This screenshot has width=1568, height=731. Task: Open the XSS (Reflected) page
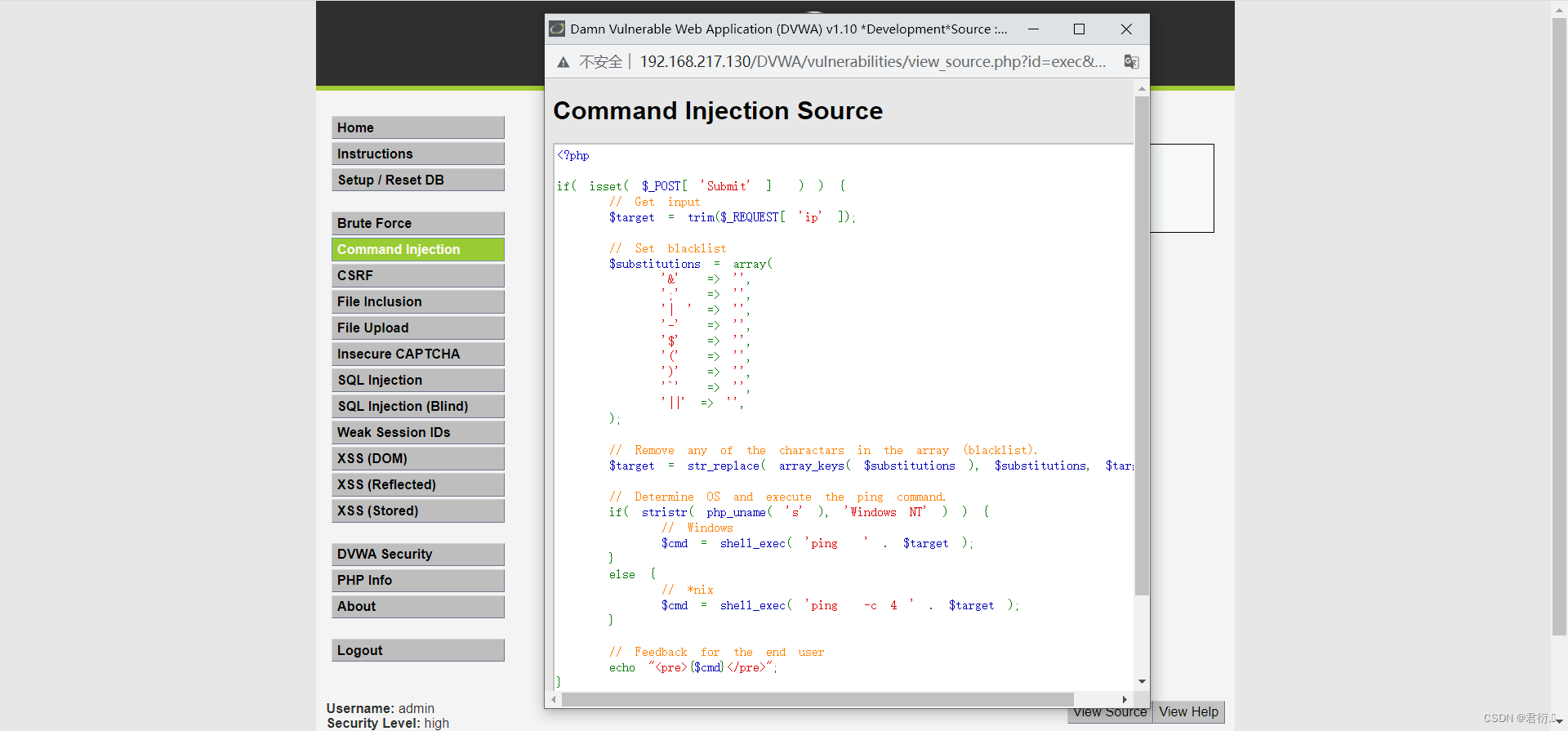pos(418,484)
